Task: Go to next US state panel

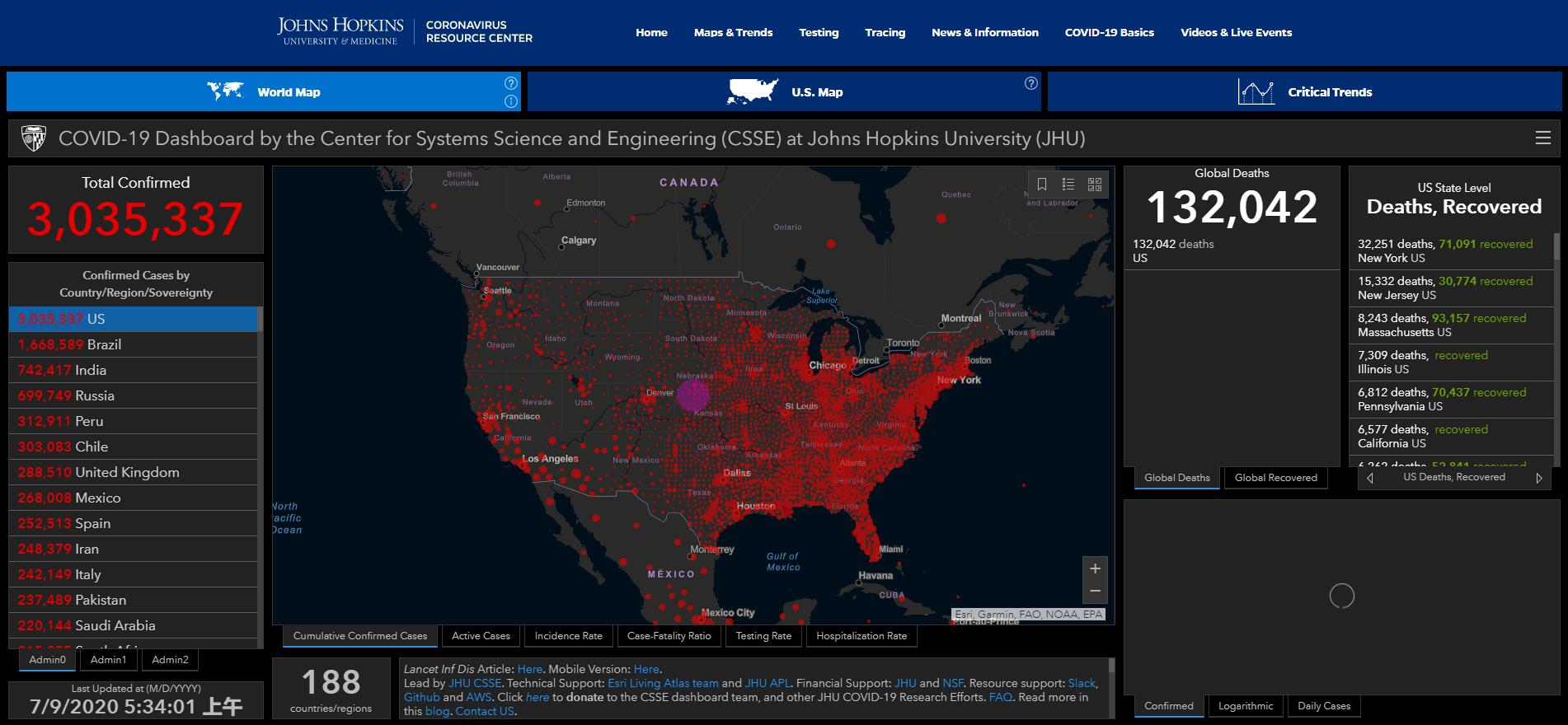Action: click(1538, 478)
